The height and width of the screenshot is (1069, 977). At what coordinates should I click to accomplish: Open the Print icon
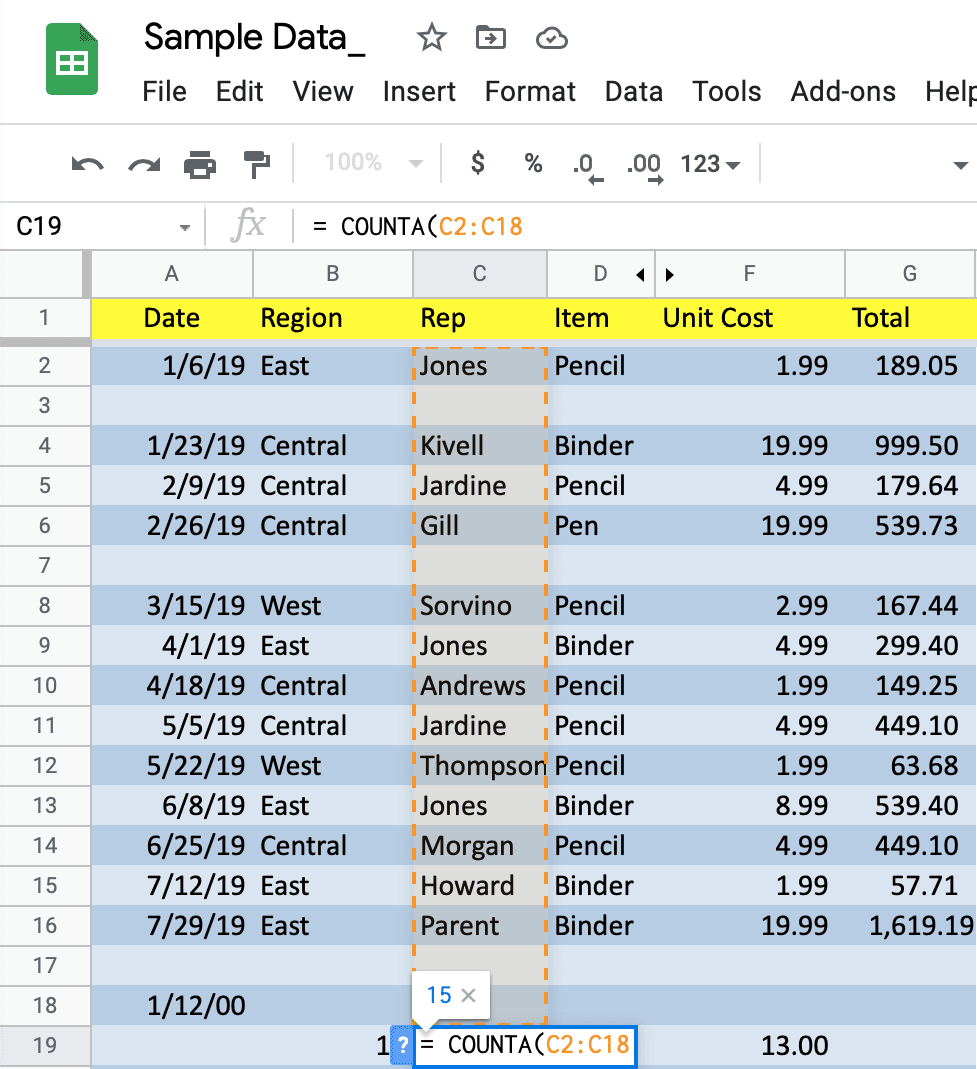coord(199,164)
